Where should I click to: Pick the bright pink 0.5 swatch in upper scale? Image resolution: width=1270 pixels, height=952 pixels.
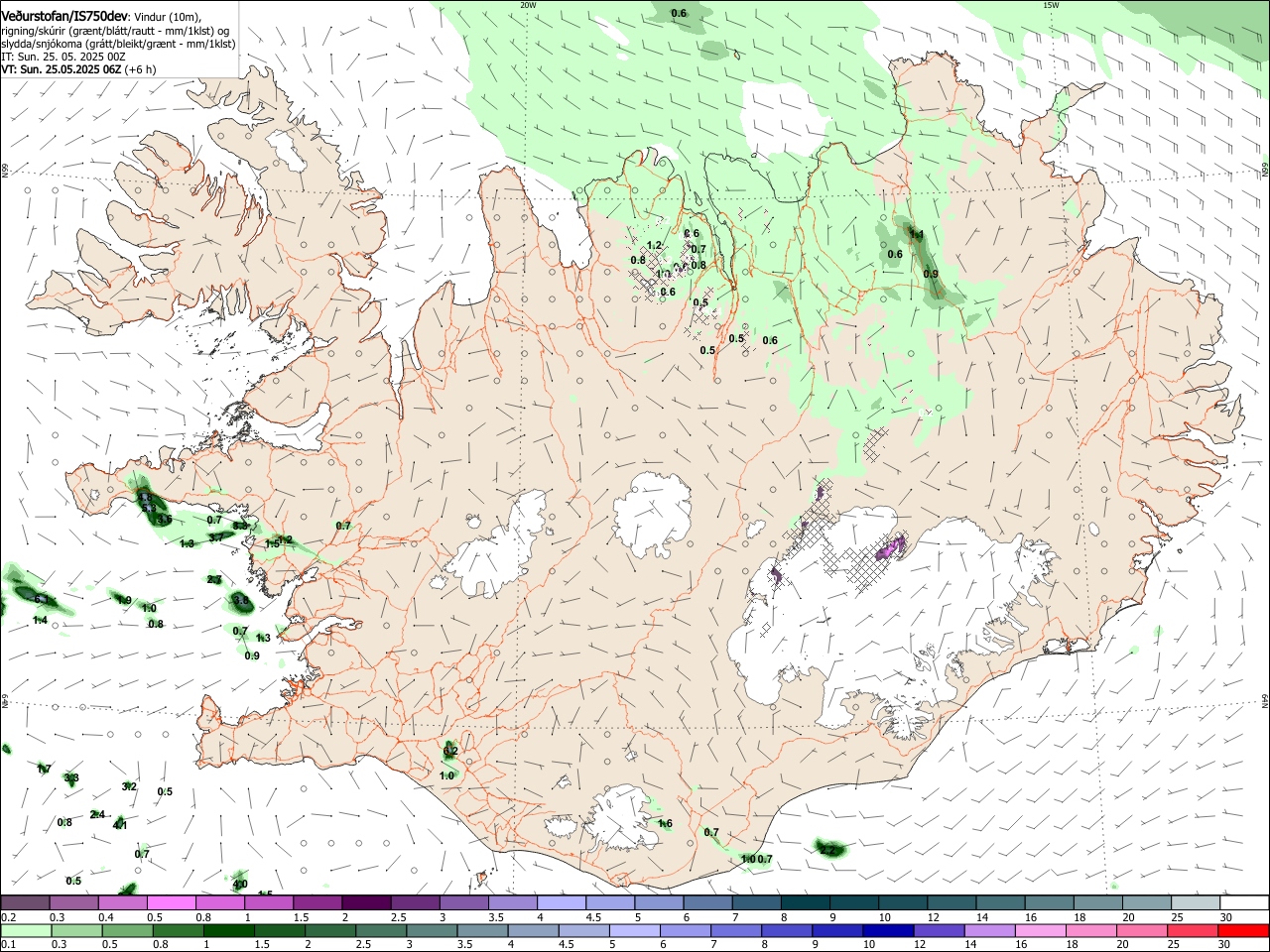171,902
